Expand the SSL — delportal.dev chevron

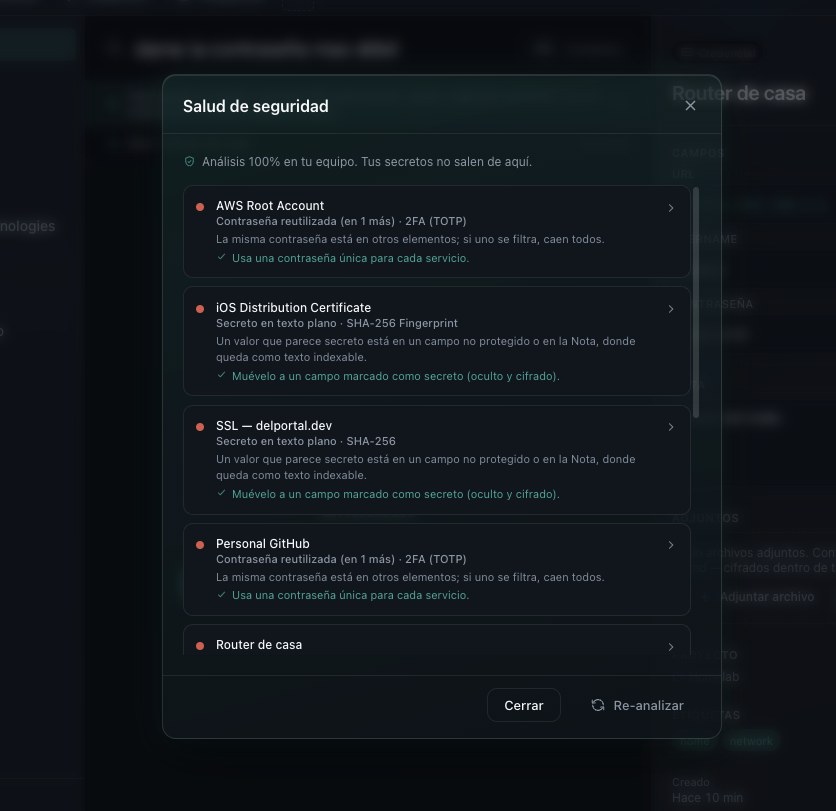click(671, 427)
